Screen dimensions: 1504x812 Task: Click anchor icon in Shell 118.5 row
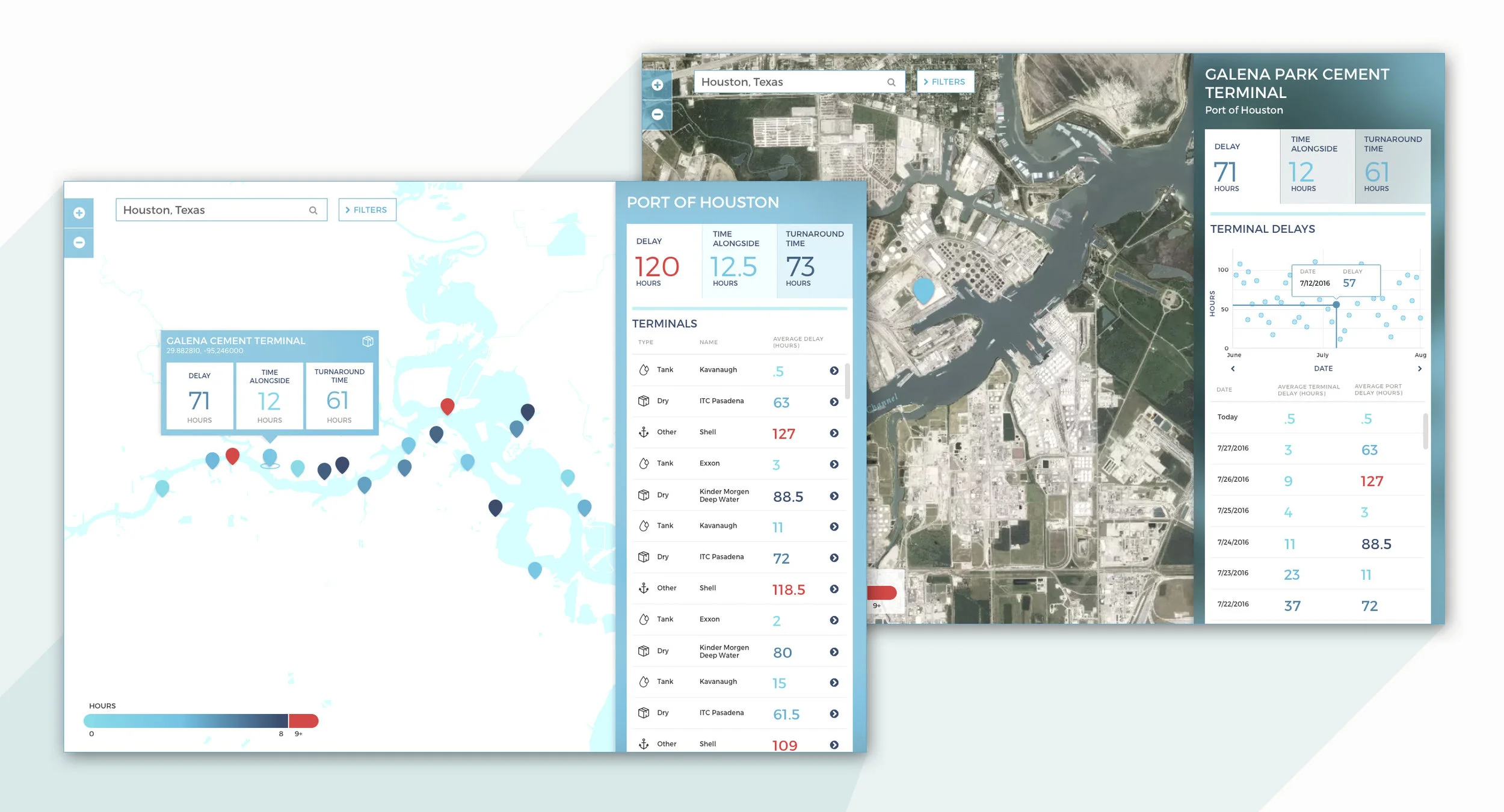644,588
